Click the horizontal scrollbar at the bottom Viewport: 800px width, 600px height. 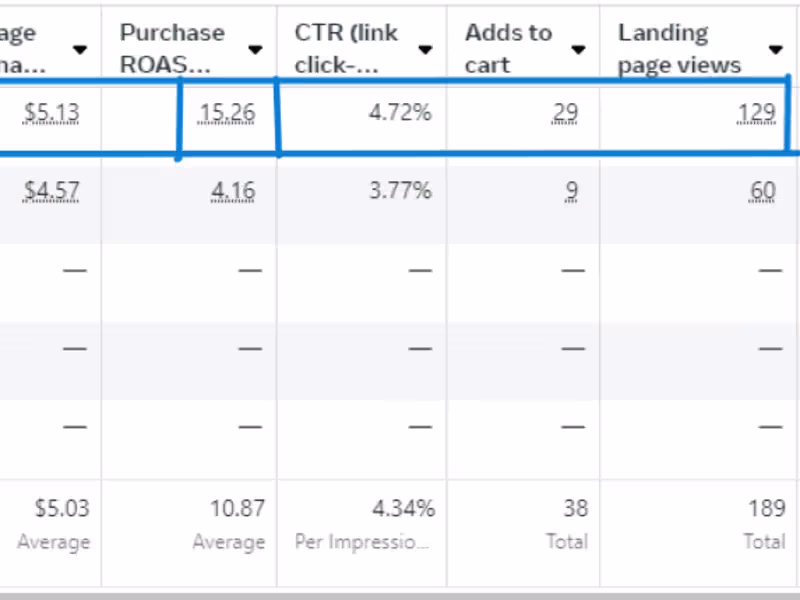400,593
